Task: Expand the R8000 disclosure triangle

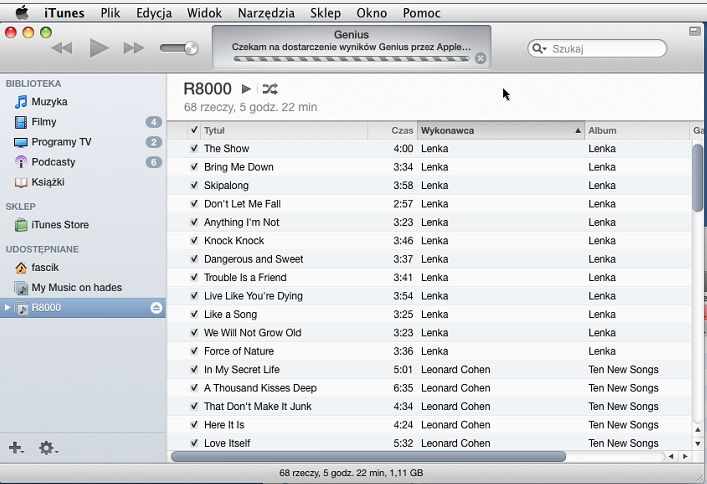Action: click(7, 308)
